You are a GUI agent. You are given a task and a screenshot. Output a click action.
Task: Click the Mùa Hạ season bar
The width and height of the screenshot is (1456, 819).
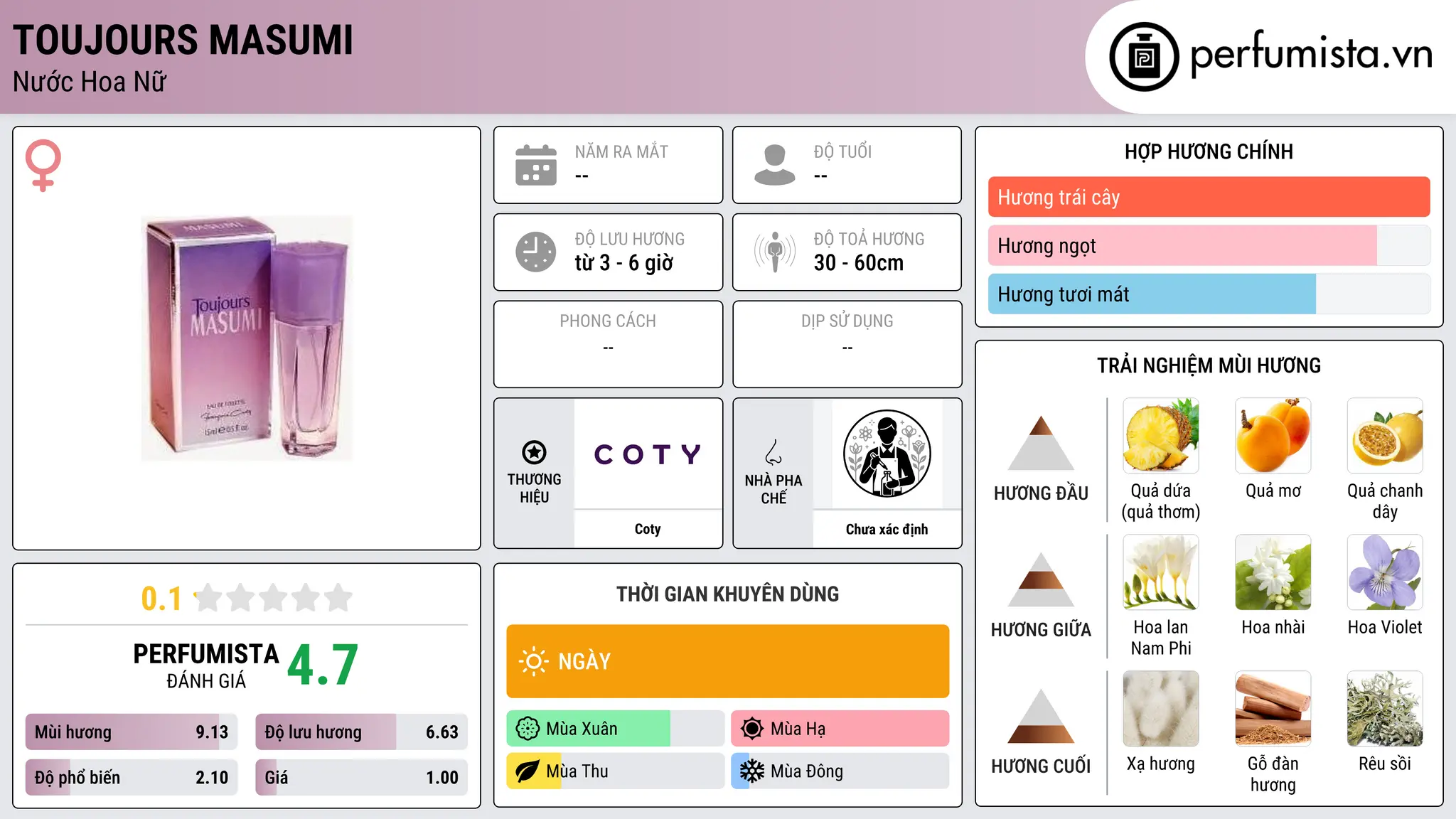[x=840, y=729]
